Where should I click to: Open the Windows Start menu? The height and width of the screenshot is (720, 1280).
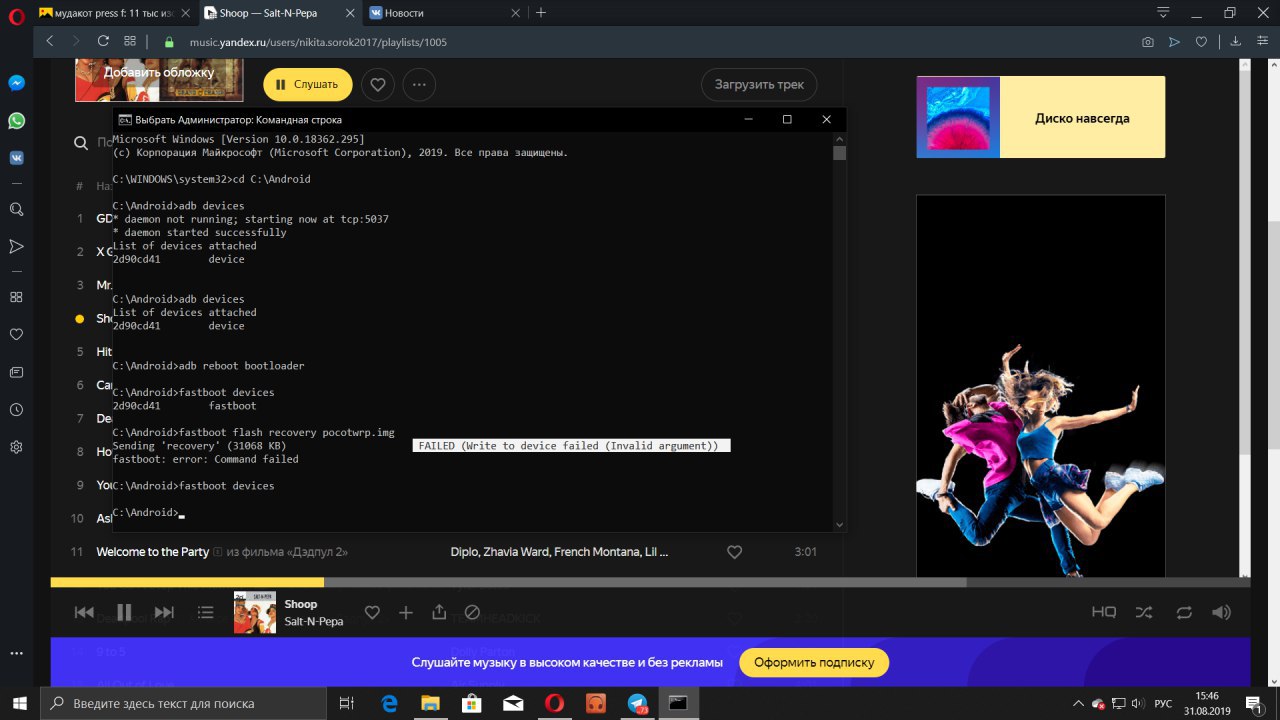coord(21,703)
